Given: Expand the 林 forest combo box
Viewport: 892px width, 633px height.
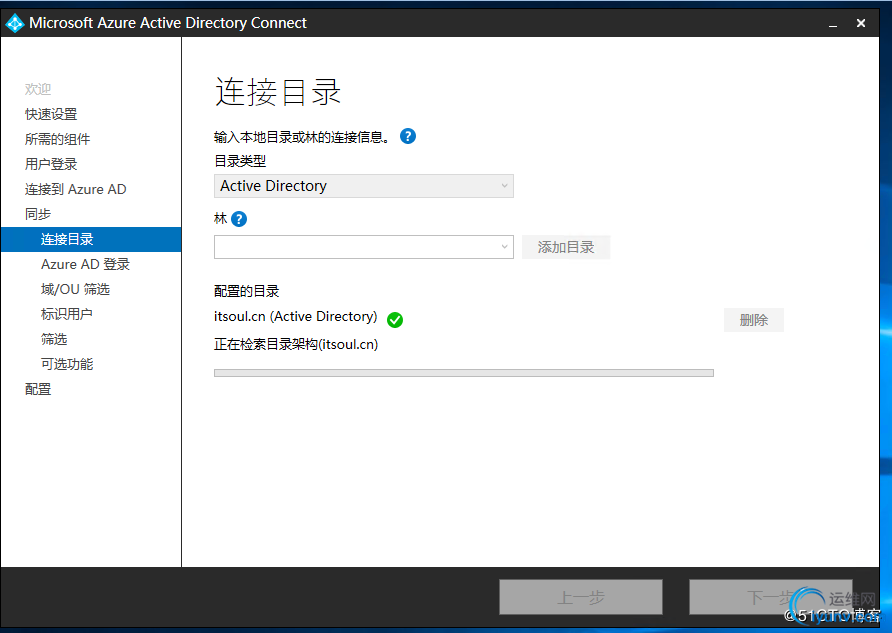Looking at the screenshot, I should point(364,247).
